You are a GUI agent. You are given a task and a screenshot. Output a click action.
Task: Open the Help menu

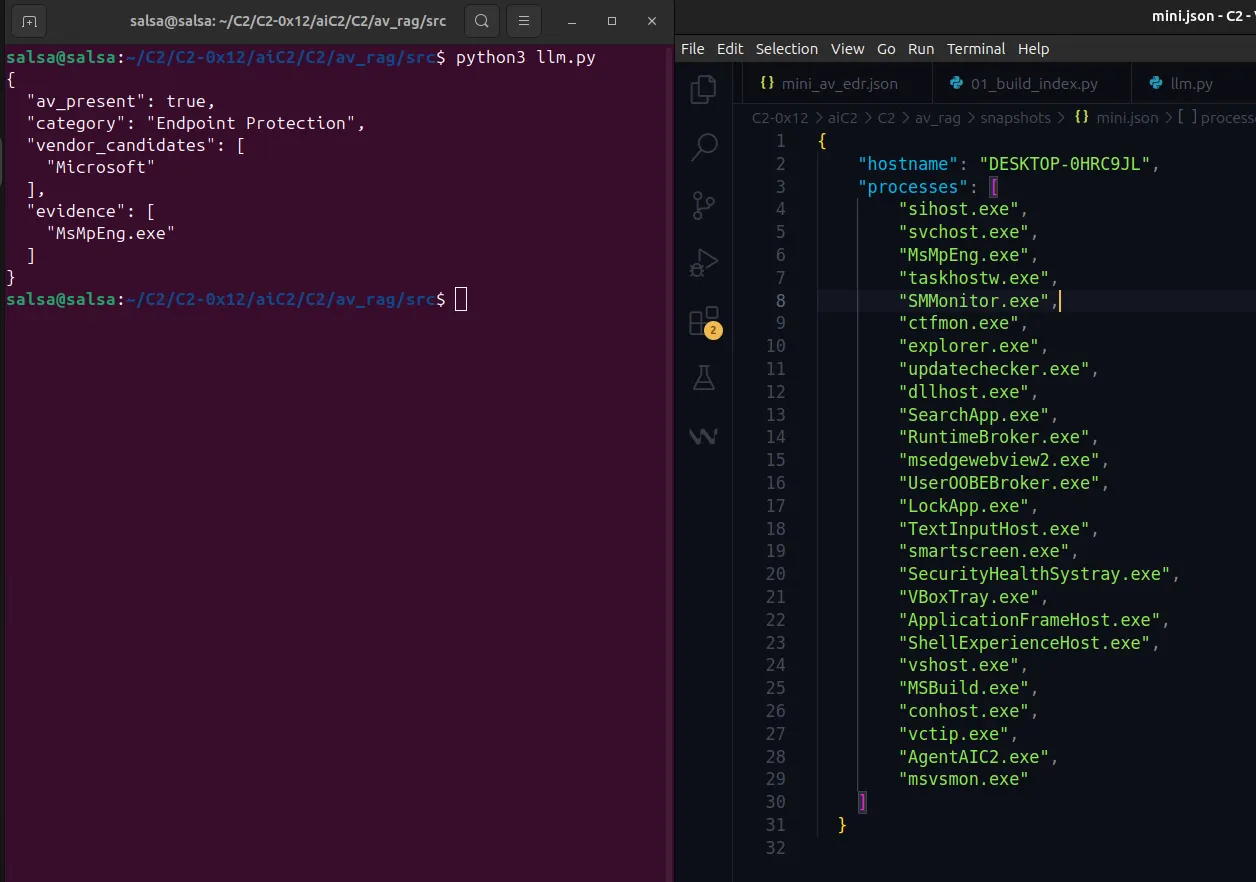tap(1034, 48)
